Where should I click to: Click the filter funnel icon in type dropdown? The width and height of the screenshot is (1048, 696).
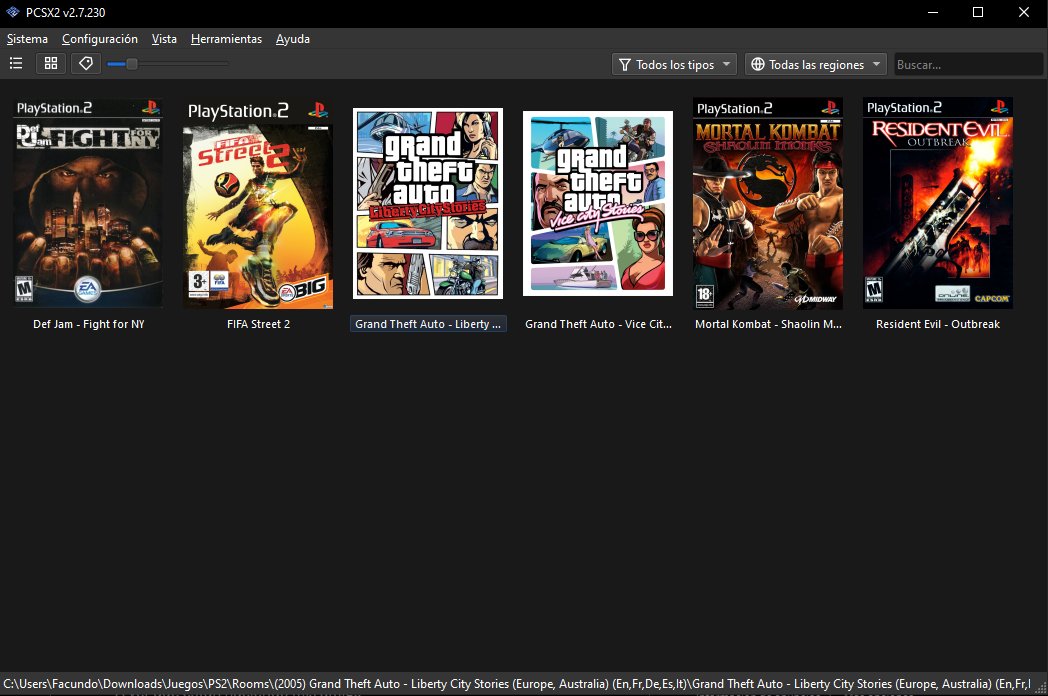[x=625, y=64]
